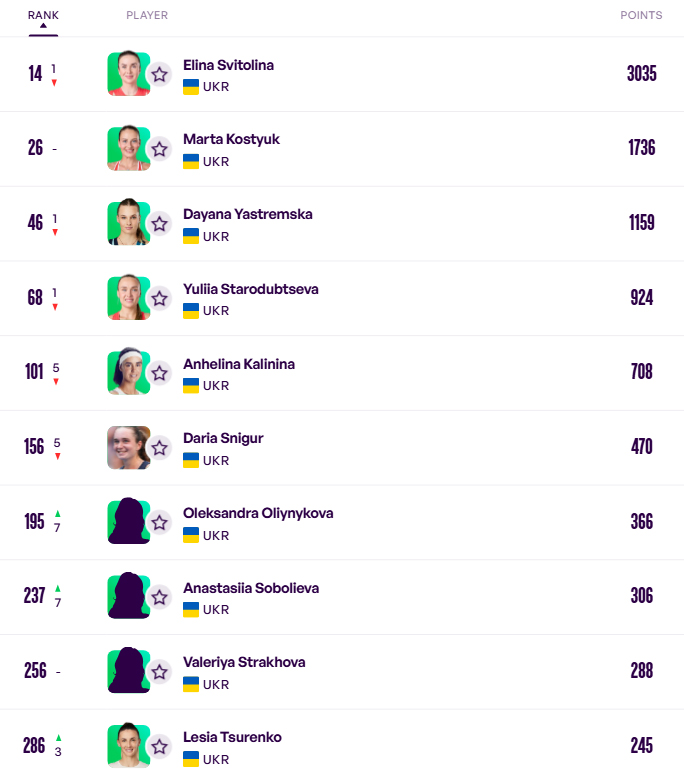Click Daria Snigur's profile photo

tap(128, 447)
